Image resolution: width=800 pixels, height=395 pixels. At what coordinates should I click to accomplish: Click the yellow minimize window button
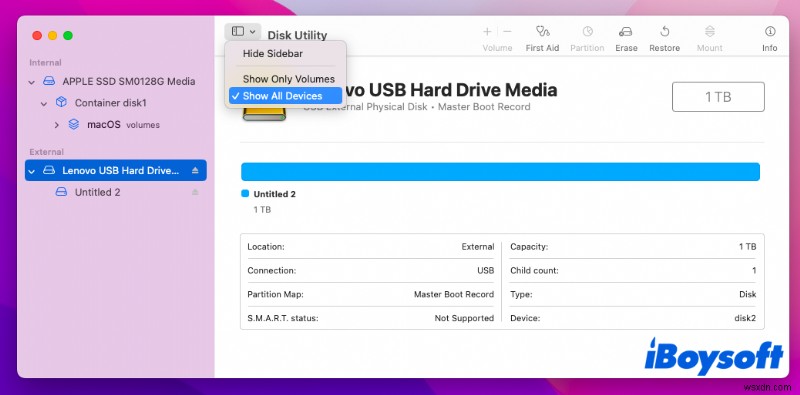53,36
